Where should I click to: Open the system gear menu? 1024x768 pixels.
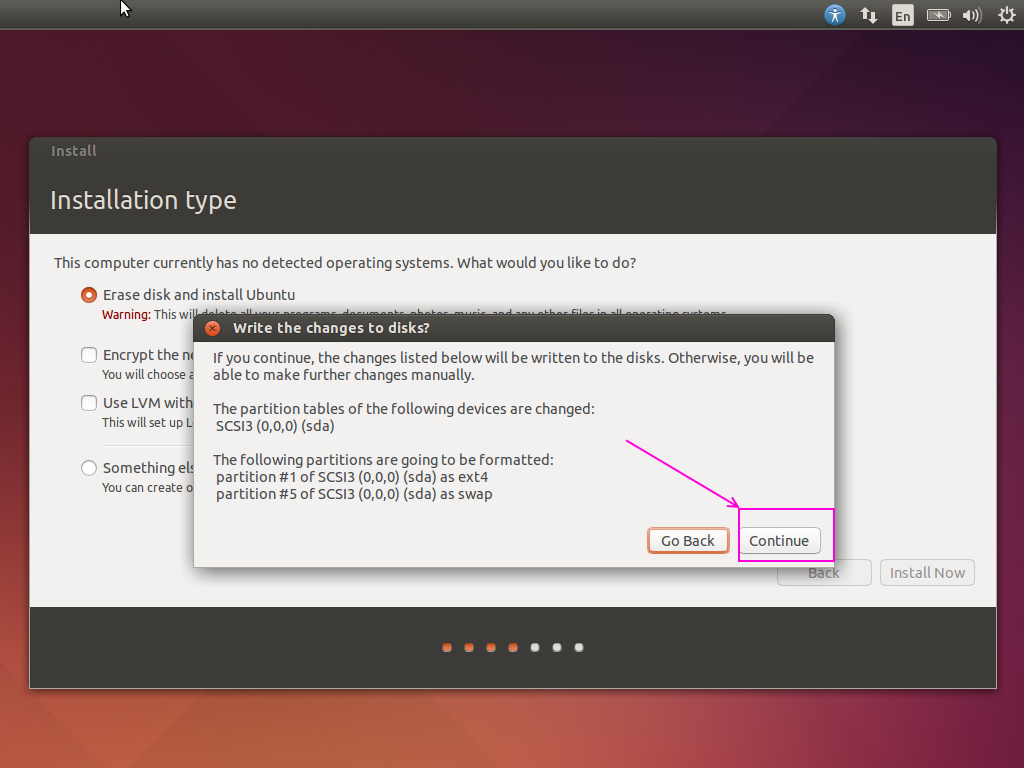tap(1006, 15)
